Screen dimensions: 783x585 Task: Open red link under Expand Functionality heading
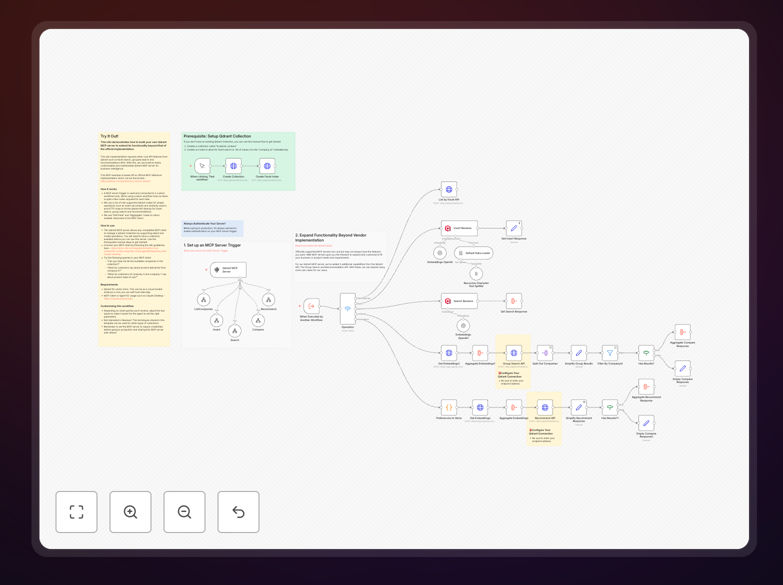click(x=314, y=246)
